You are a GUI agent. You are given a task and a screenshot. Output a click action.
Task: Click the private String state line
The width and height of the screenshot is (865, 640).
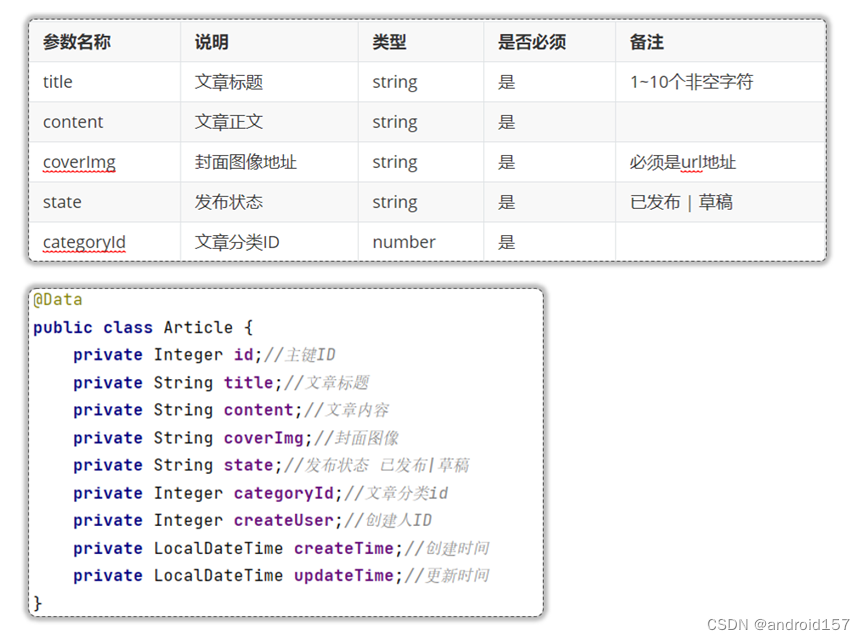tap(271, 465)
